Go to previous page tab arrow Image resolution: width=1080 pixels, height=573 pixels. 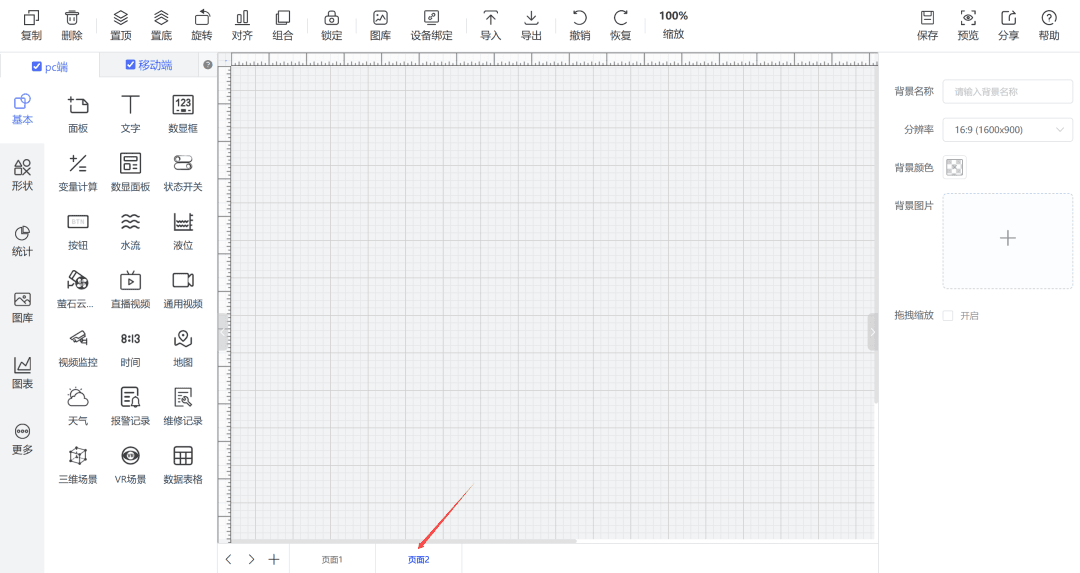tap(229, 559)
